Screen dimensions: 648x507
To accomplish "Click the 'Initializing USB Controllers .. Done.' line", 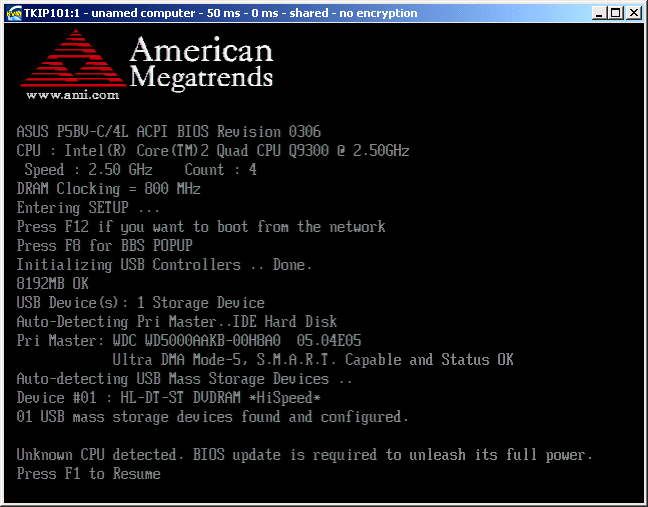I will tap(164, 265).
